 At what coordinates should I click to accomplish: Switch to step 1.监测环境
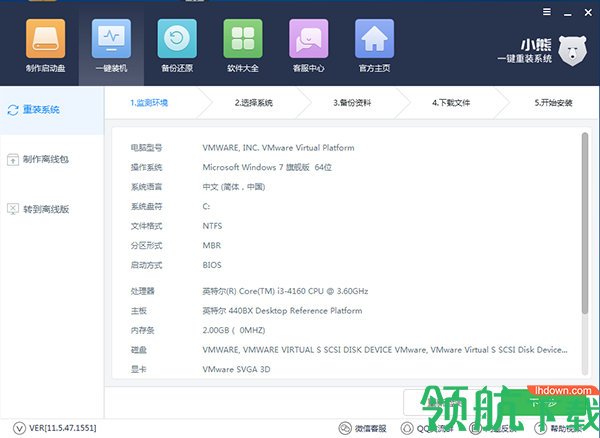(149, 103)
